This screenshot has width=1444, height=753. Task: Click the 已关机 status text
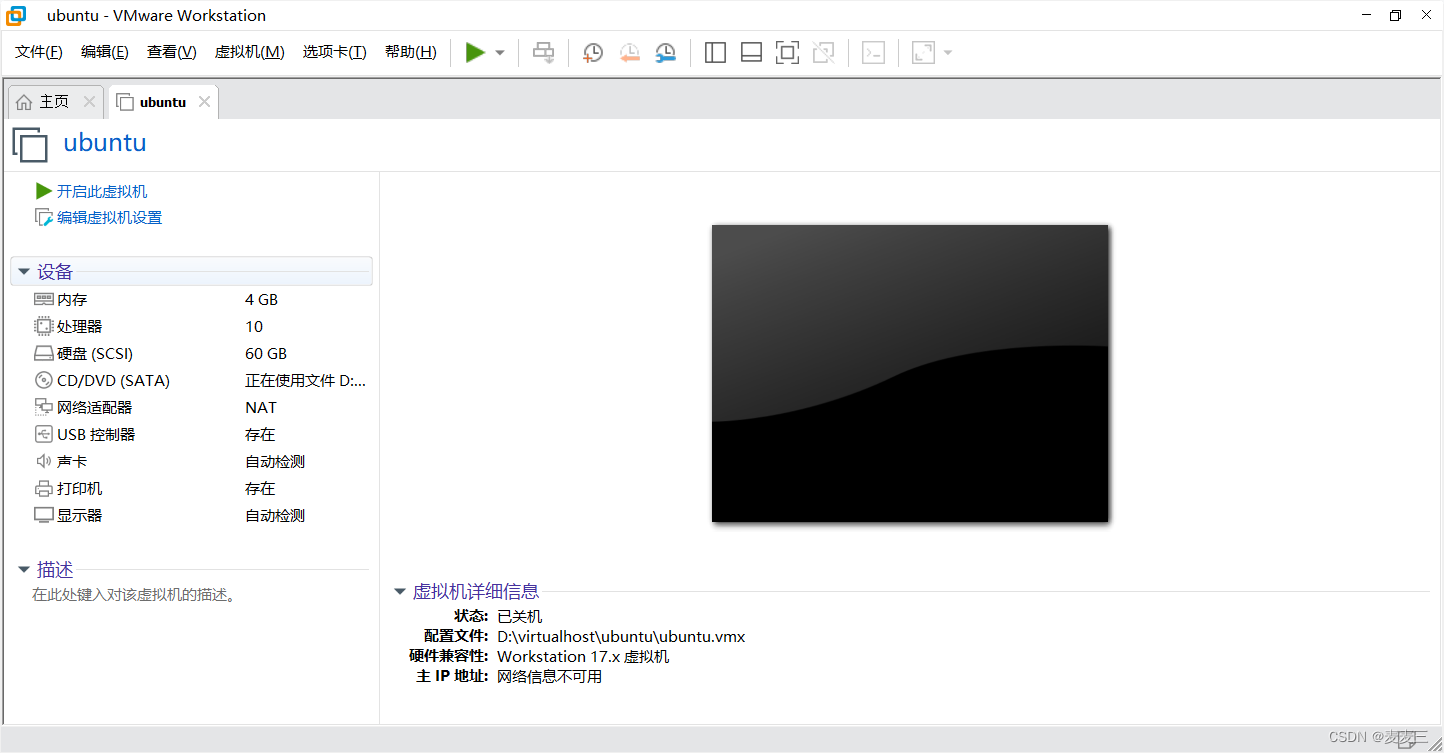click(520, 616)
